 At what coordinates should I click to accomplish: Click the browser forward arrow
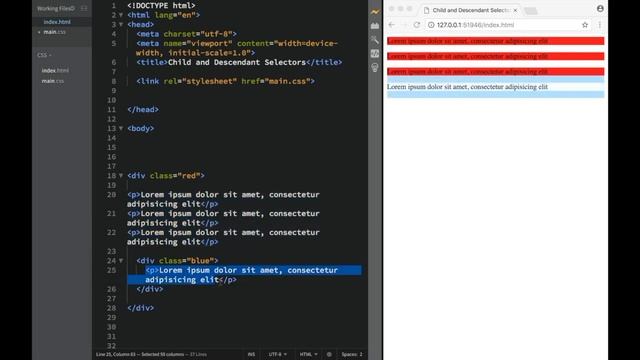(404, 25)
